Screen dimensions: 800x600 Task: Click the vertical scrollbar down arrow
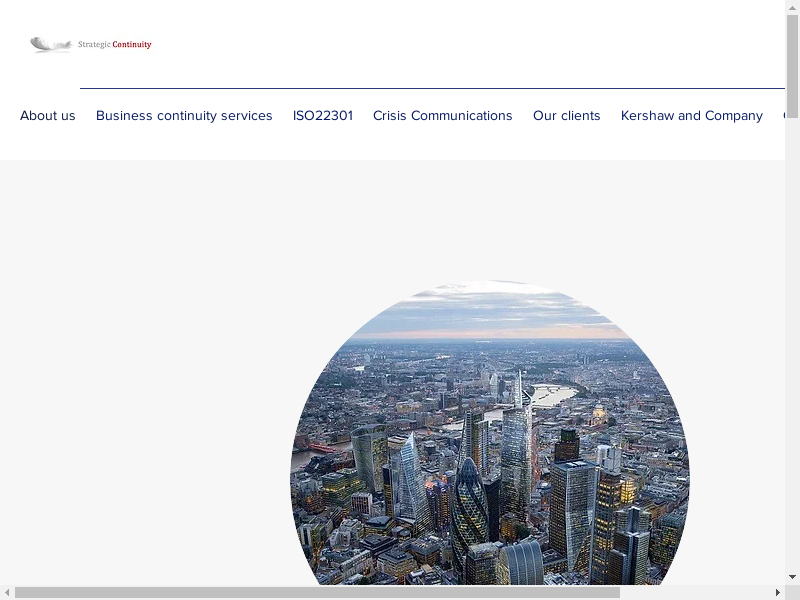click(x=792, y=577)
